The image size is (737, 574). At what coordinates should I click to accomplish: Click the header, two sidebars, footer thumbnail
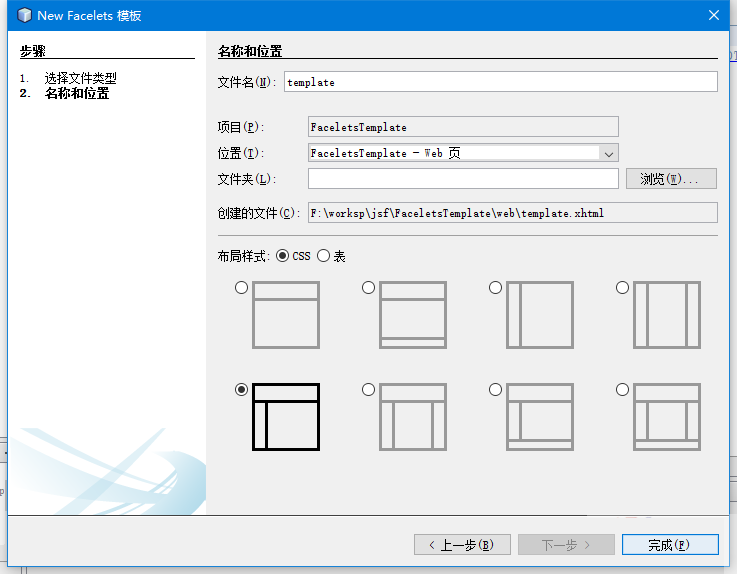pyautogui.click(x=666, y=417)
